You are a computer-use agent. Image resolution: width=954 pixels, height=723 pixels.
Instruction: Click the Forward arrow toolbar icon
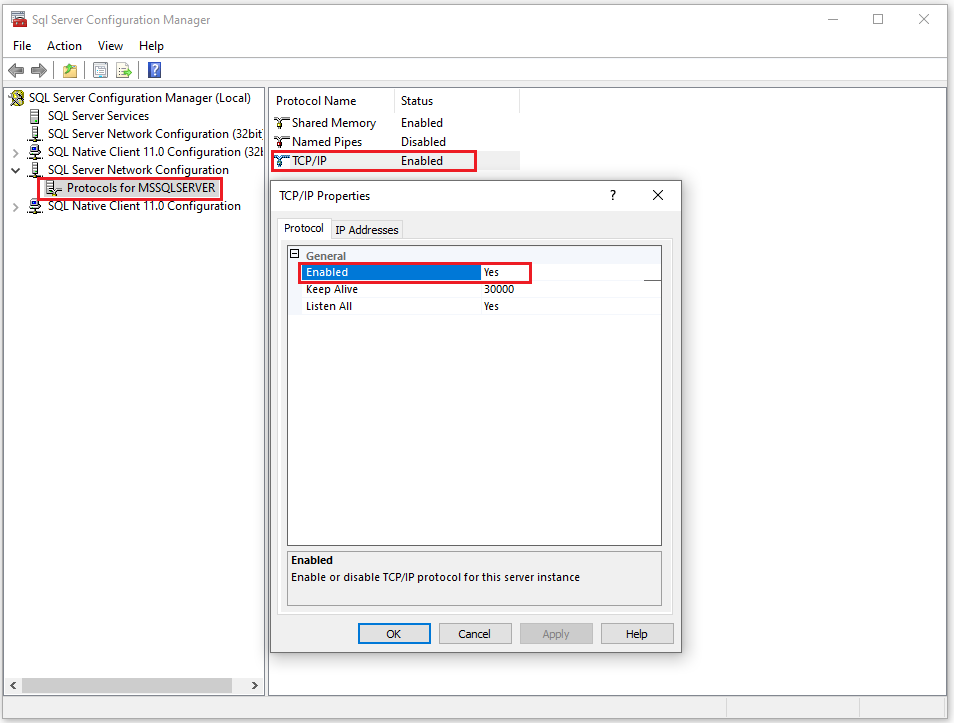point(39,70)
